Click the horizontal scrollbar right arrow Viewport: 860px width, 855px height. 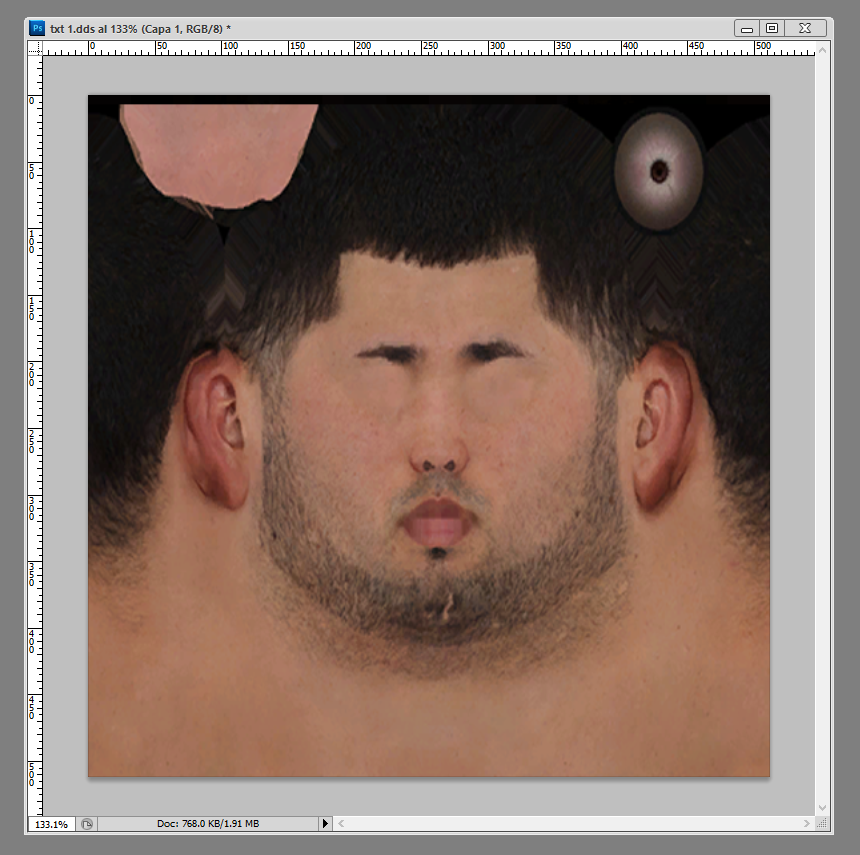coord(806,823)
